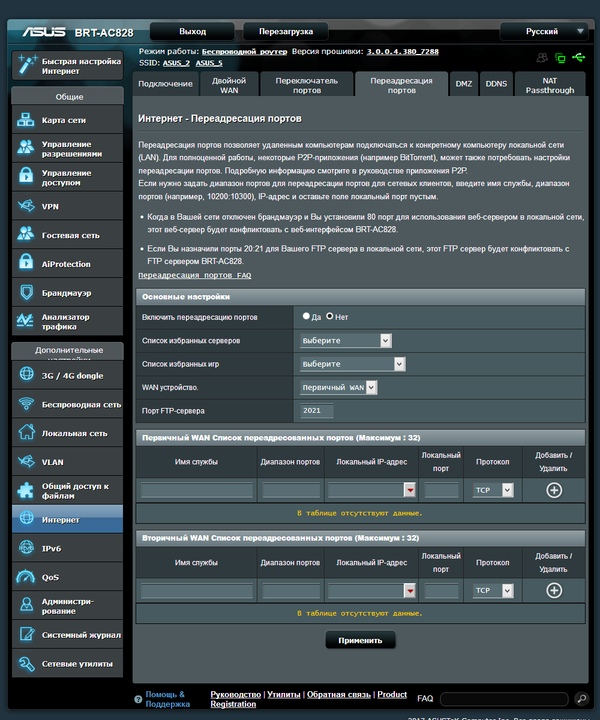Open the Утилиты footer link
This screenshot has width=600, height=720.
(284, 694)
